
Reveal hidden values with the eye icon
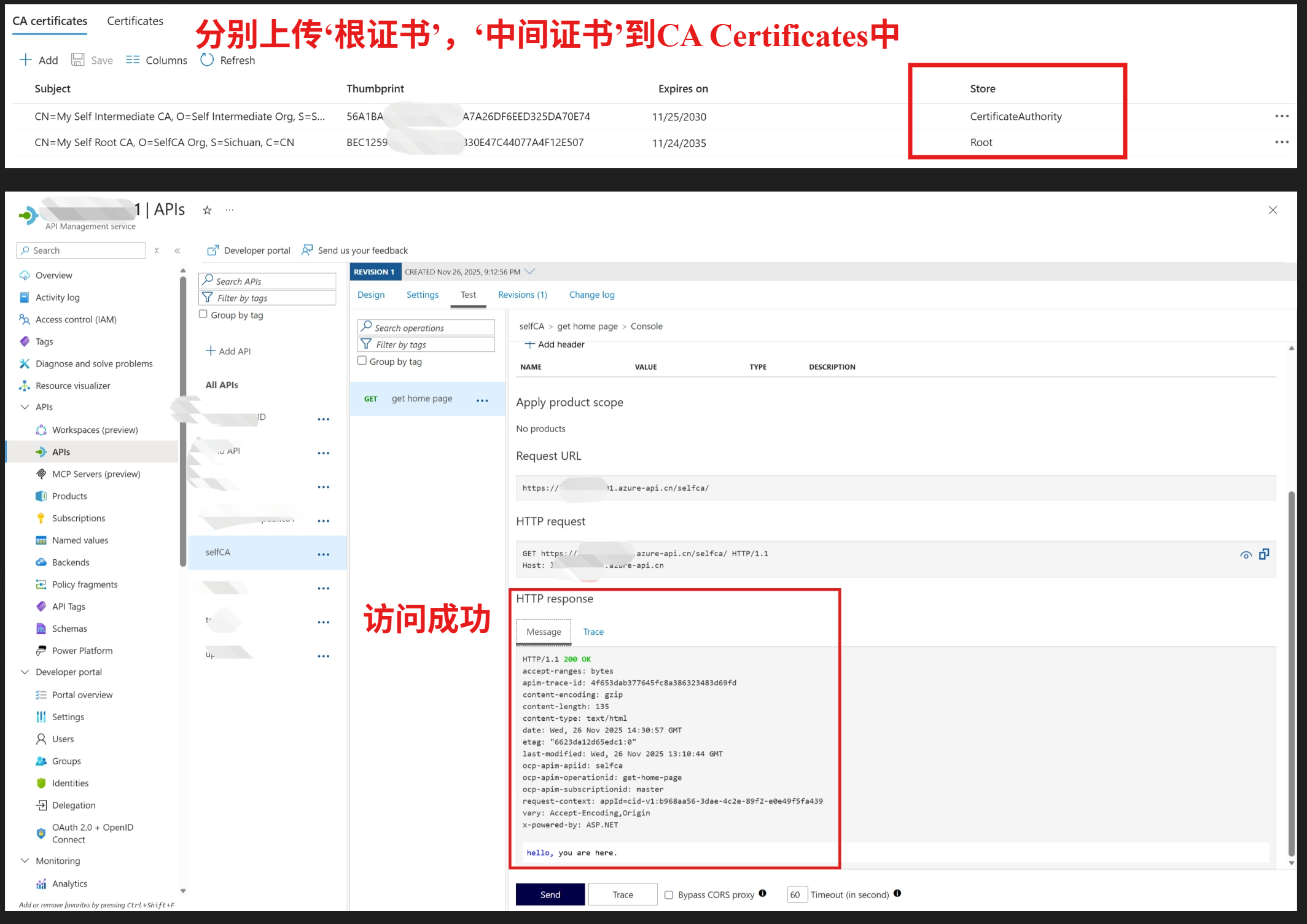1246,555
